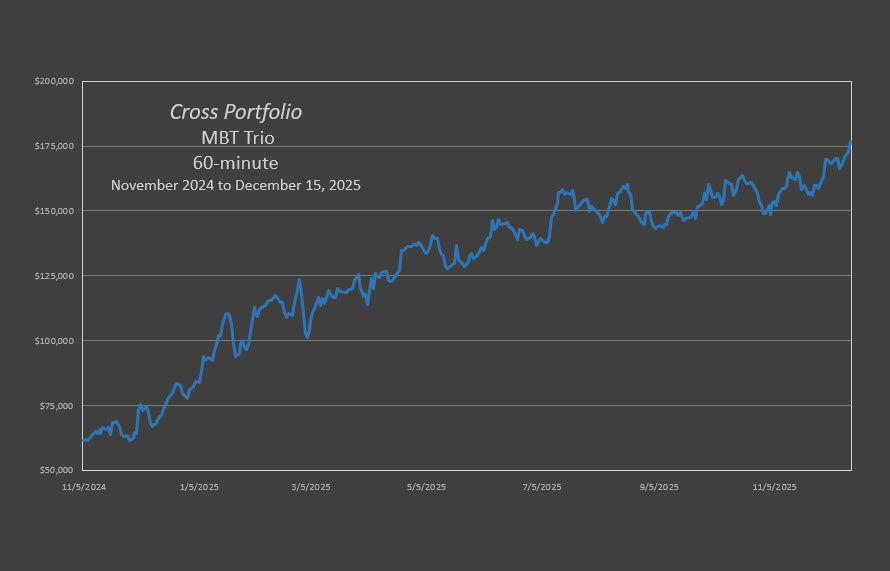Select the MBT Trio subtitle text
This screenshot has height=571, width=890.
coord(237,138)
